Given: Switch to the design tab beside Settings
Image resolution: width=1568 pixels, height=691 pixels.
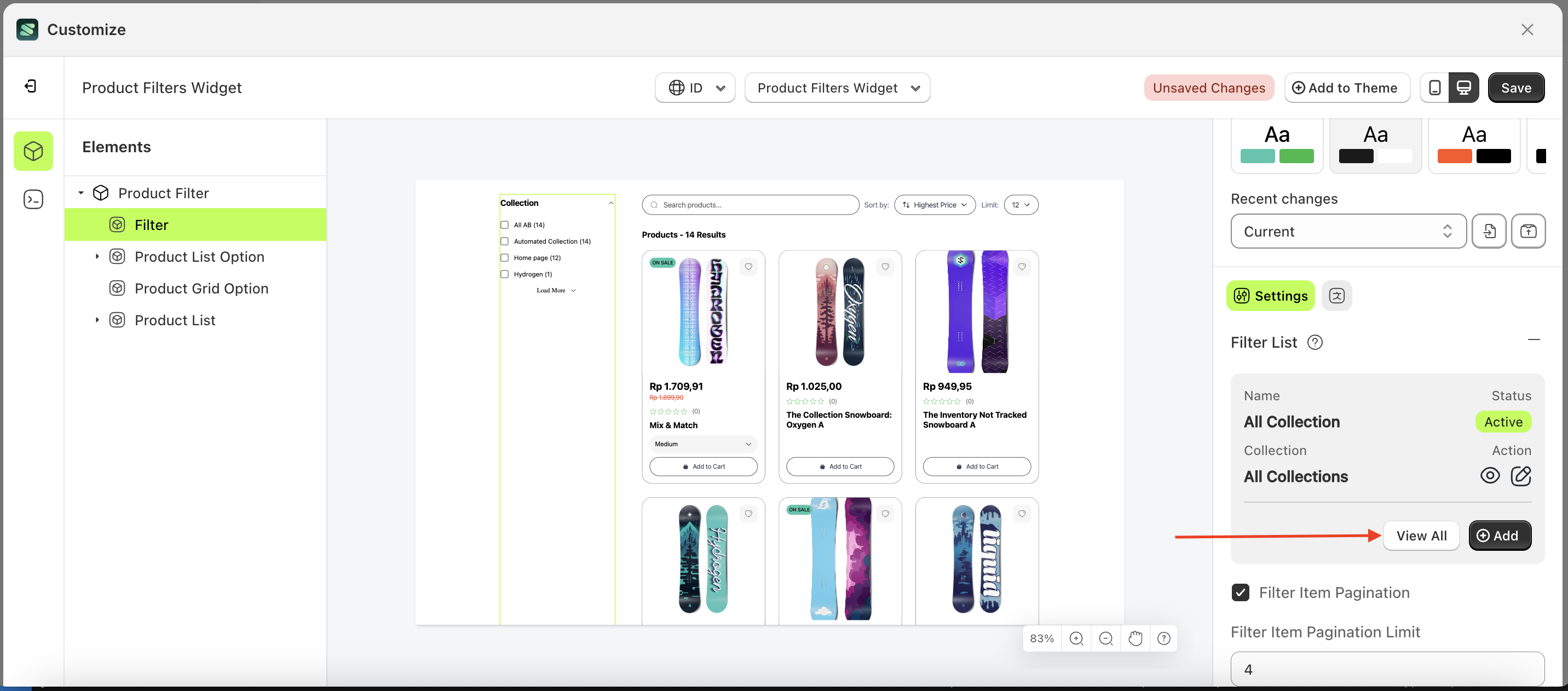Looking at the screenshot, I should pyautogui.click(x=1337, y=296).
